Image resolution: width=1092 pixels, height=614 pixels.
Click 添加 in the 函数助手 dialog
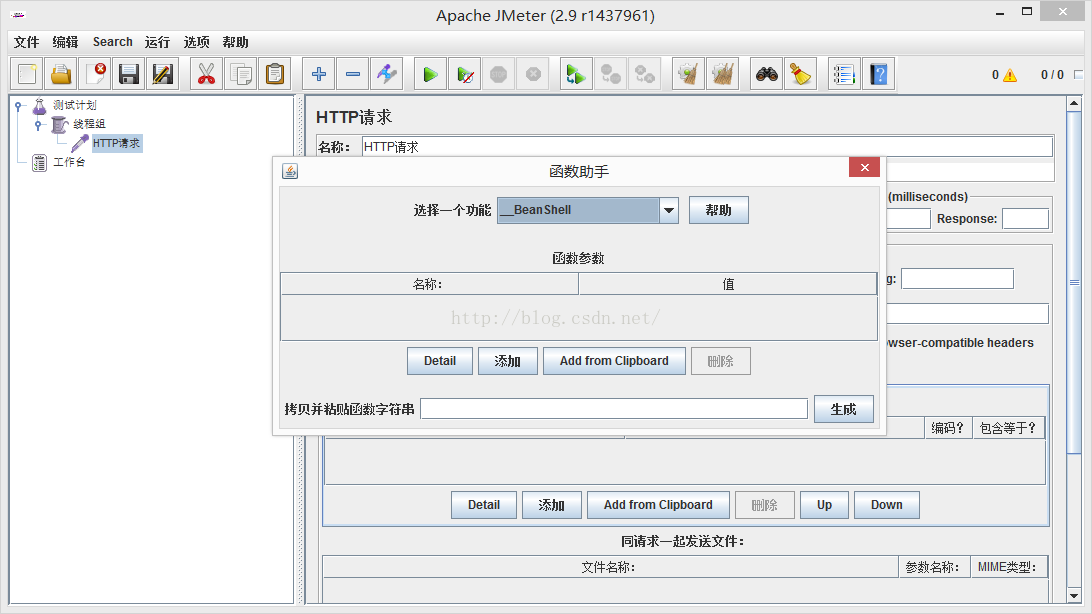tap(508, 361)
